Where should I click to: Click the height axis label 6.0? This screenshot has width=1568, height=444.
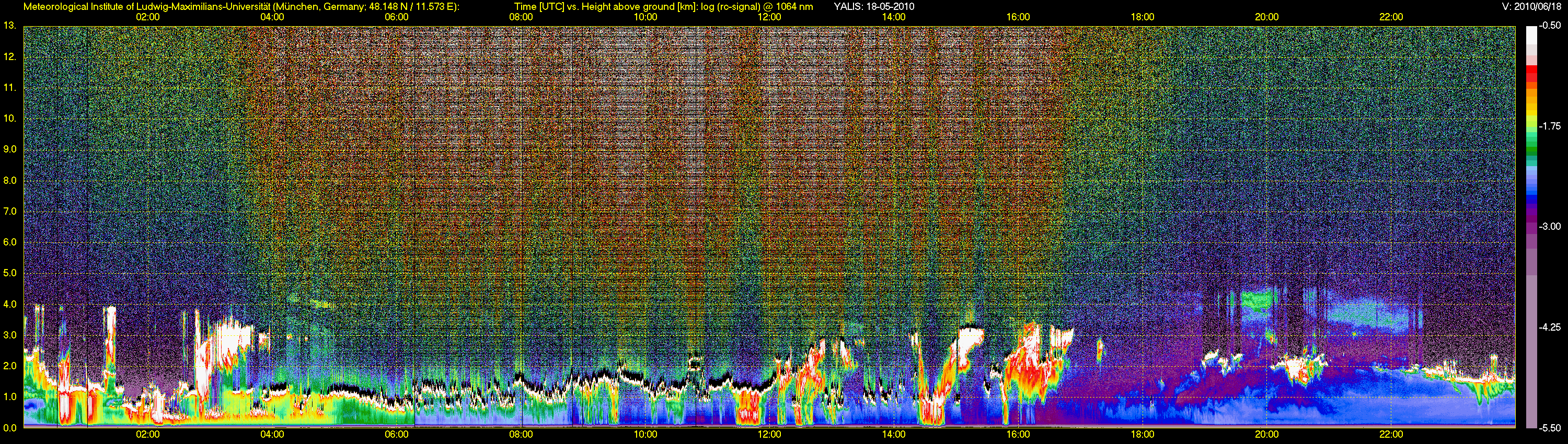click(x=10, y=242)
